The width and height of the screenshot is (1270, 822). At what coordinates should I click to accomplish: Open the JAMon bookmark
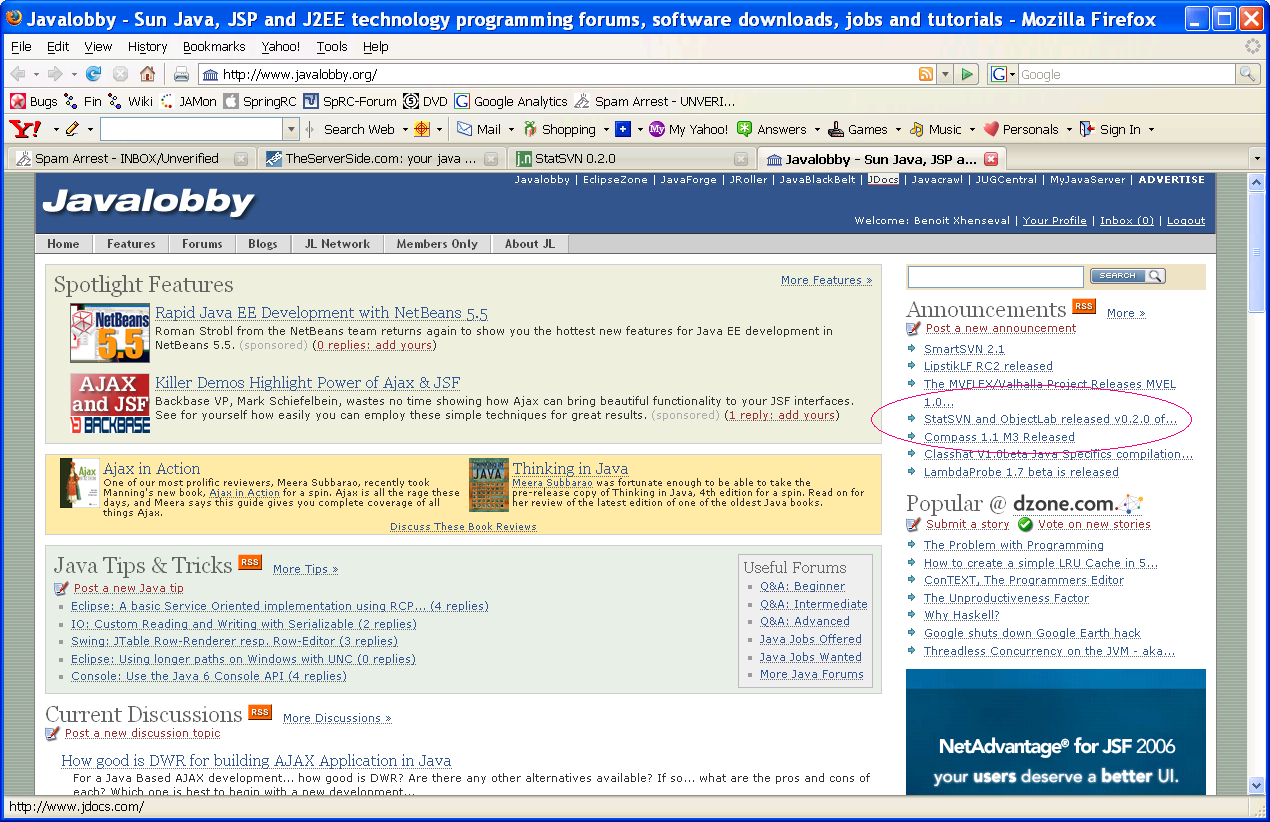pos(188,101)
